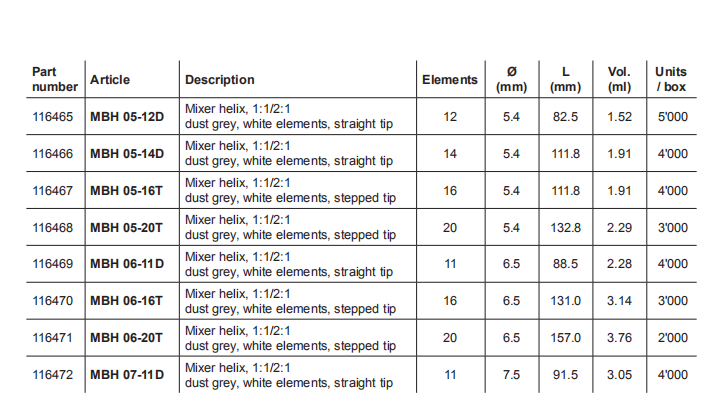This screenshot has height=420, width=726.
Task: Select the MBH 05-20T description cell
Action: pos(290,227)
